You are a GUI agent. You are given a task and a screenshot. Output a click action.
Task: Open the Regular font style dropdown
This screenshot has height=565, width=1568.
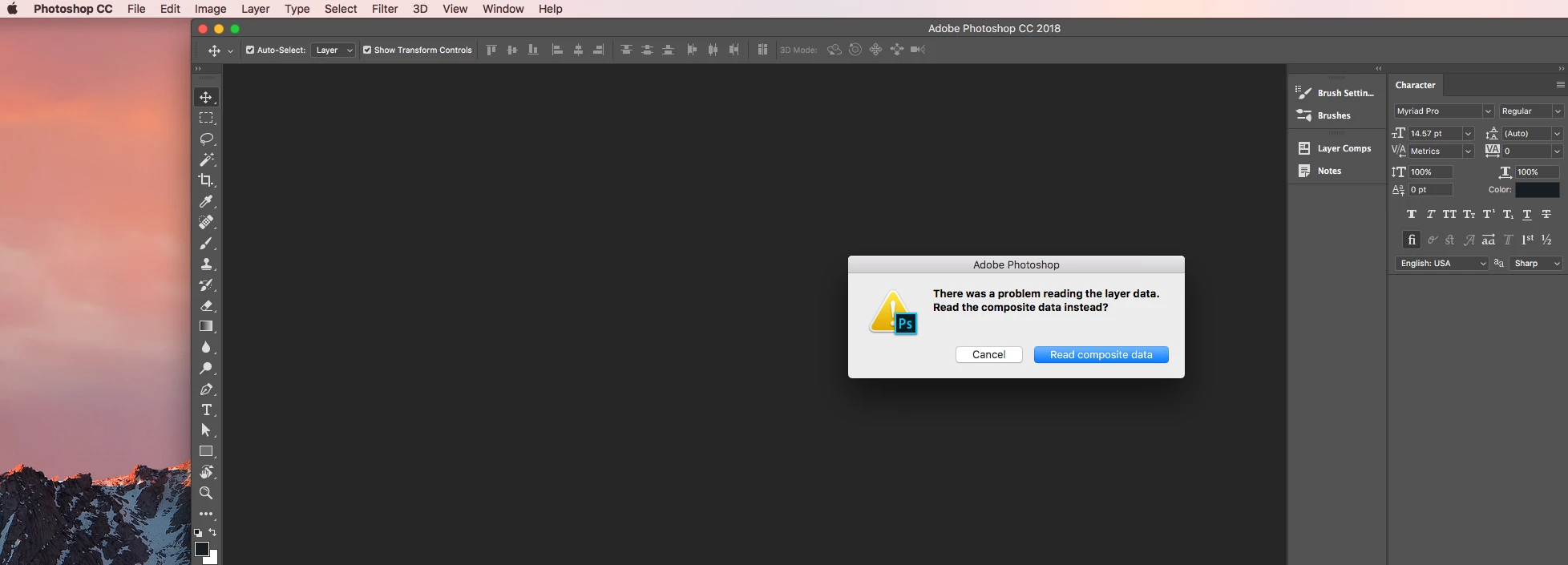coord(1558,111)
